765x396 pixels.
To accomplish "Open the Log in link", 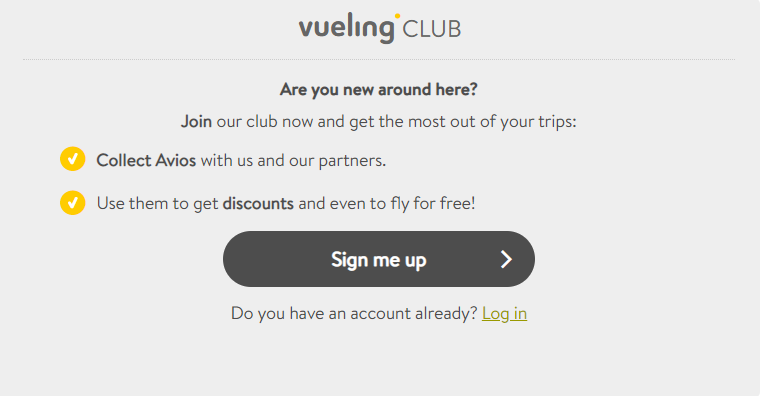I will 504,313.
